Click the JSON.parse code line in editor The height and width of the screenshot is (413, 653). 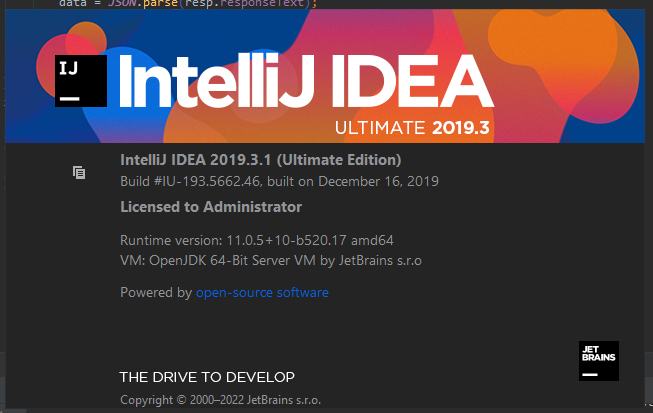(x=188, y=4)
